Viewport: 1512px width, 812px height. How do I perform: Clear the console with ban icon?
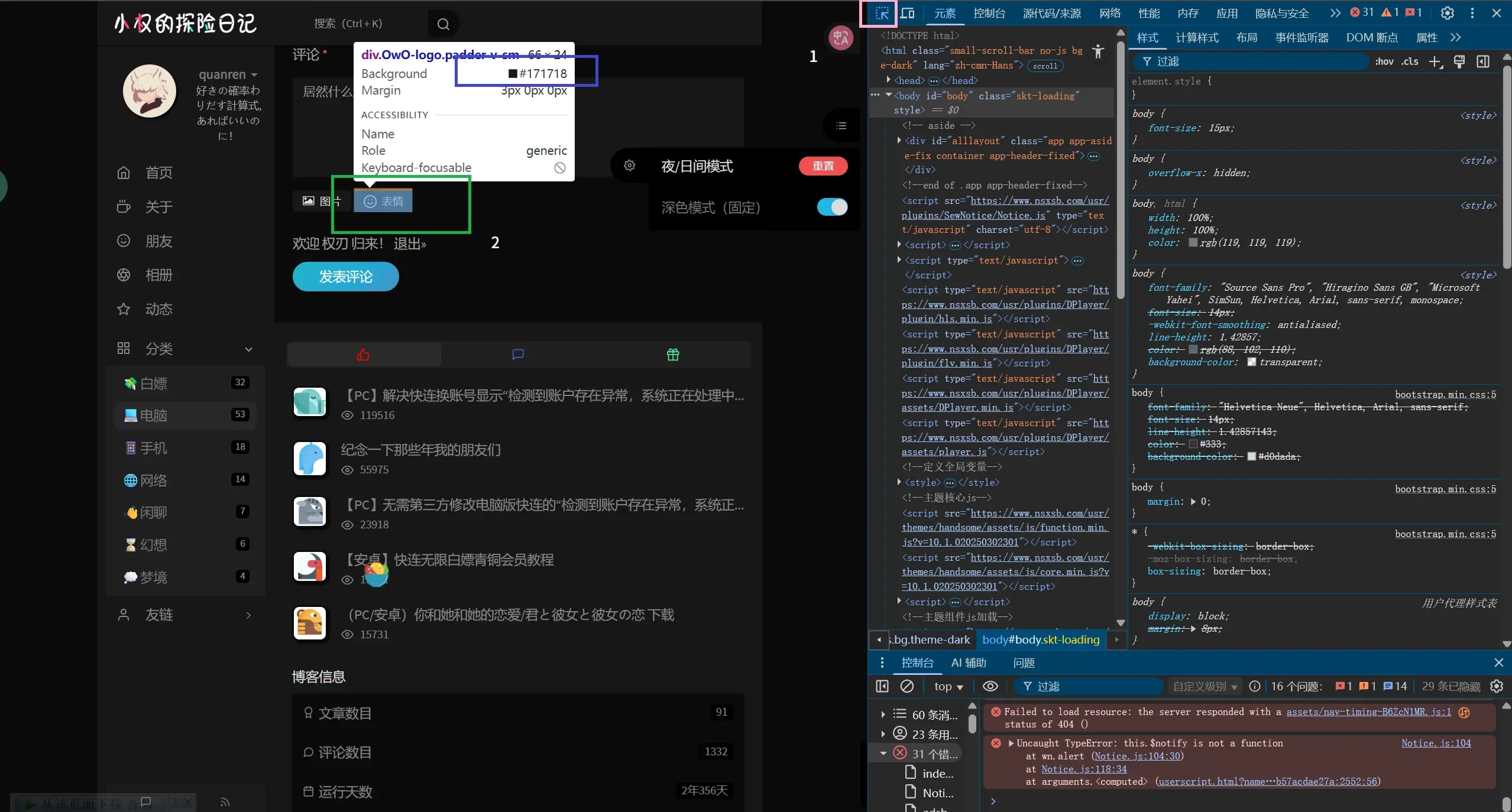click(907, 686)
